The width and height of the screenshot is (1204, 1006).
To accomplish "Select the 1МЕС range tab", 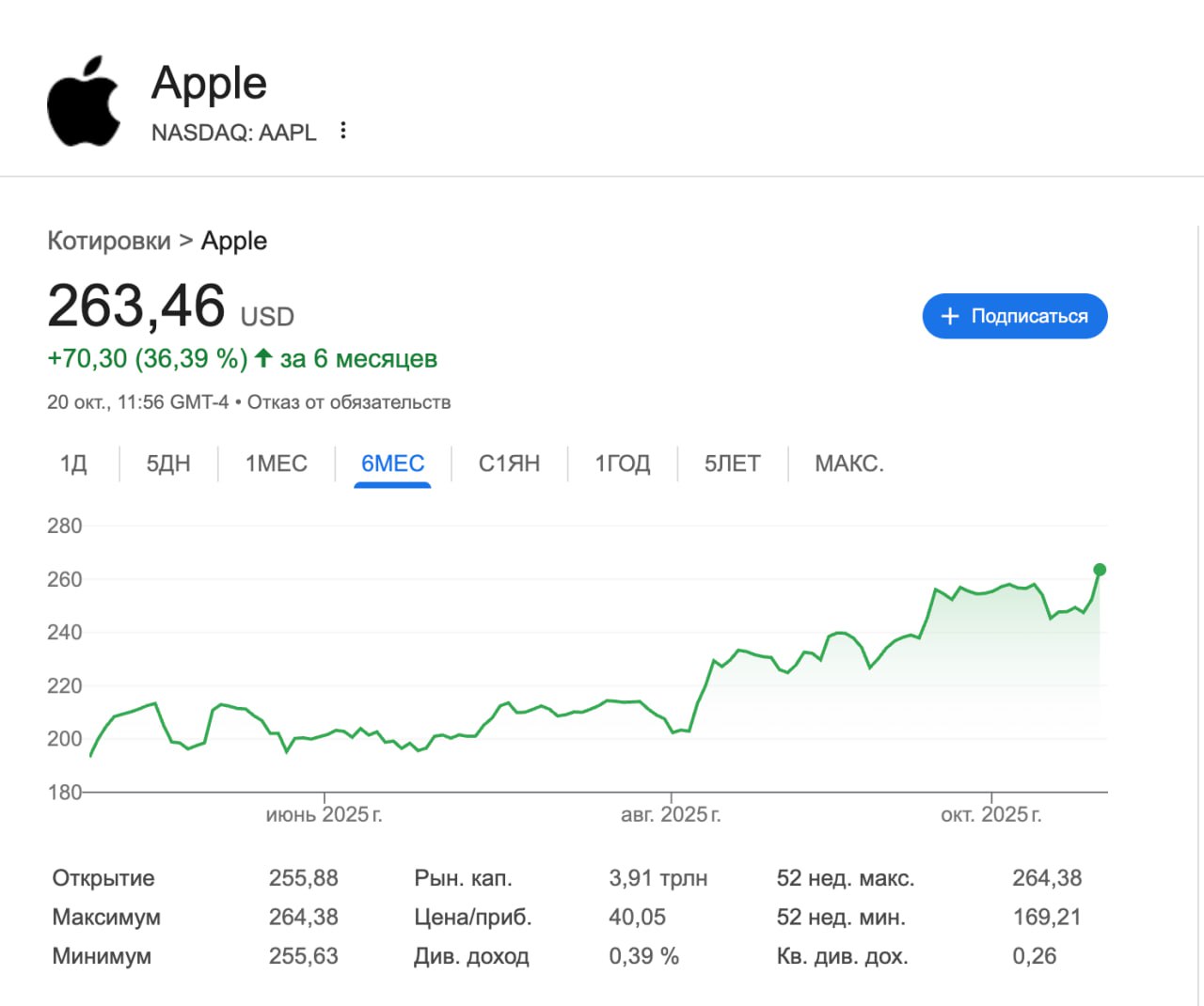I will click(x=277, y=464).
